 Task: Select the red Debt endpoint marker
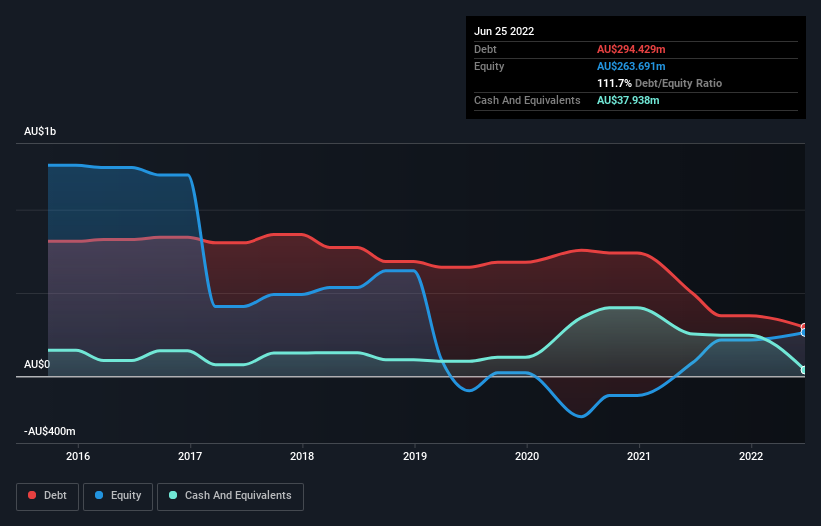pyautogui.click(x=804, y=327)
